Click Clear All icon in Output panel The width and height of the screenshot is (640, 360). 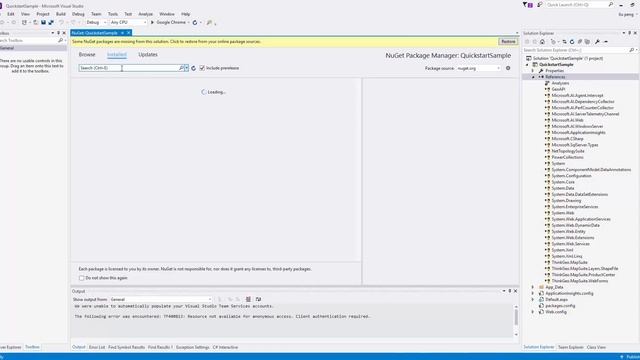tap(248, 299)
